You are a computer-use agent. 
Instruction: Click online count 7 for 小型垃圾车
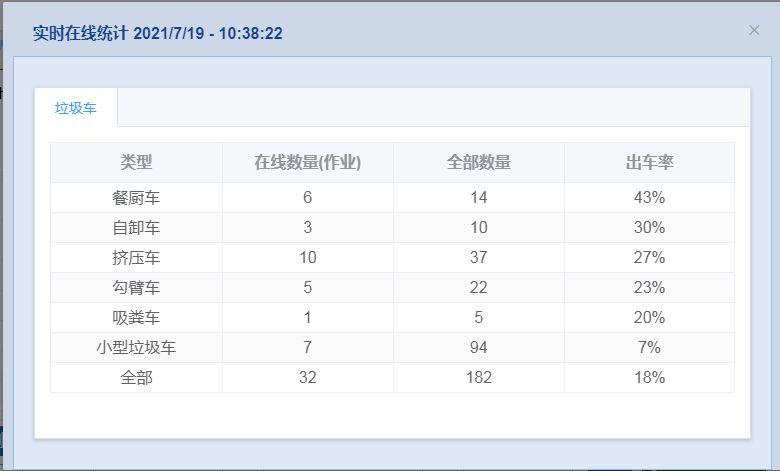pos(307,347)
